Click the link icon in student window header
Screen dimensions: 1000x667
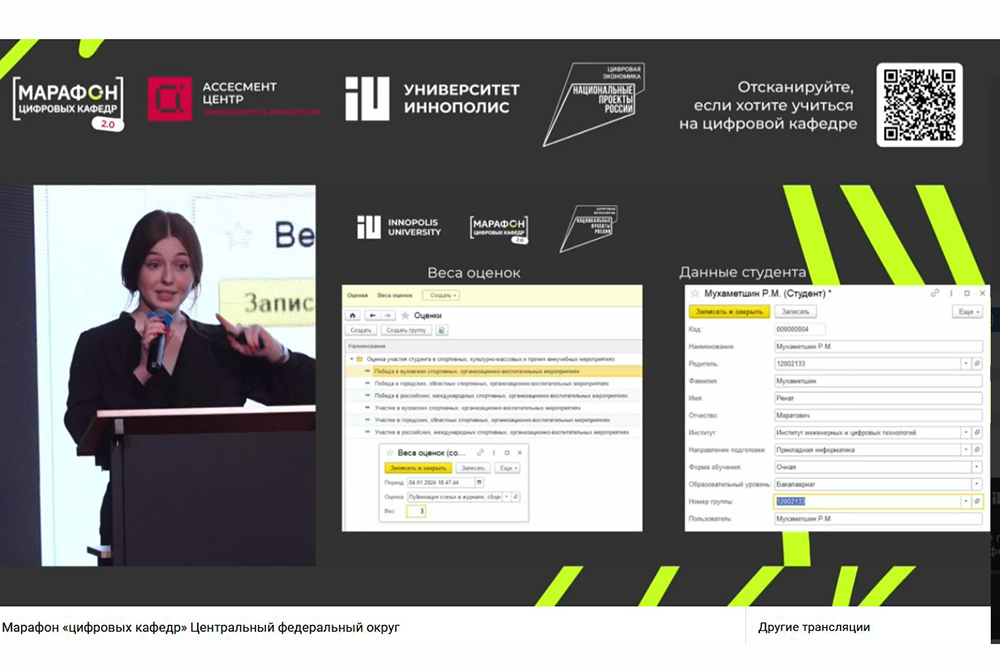point(935,294)
